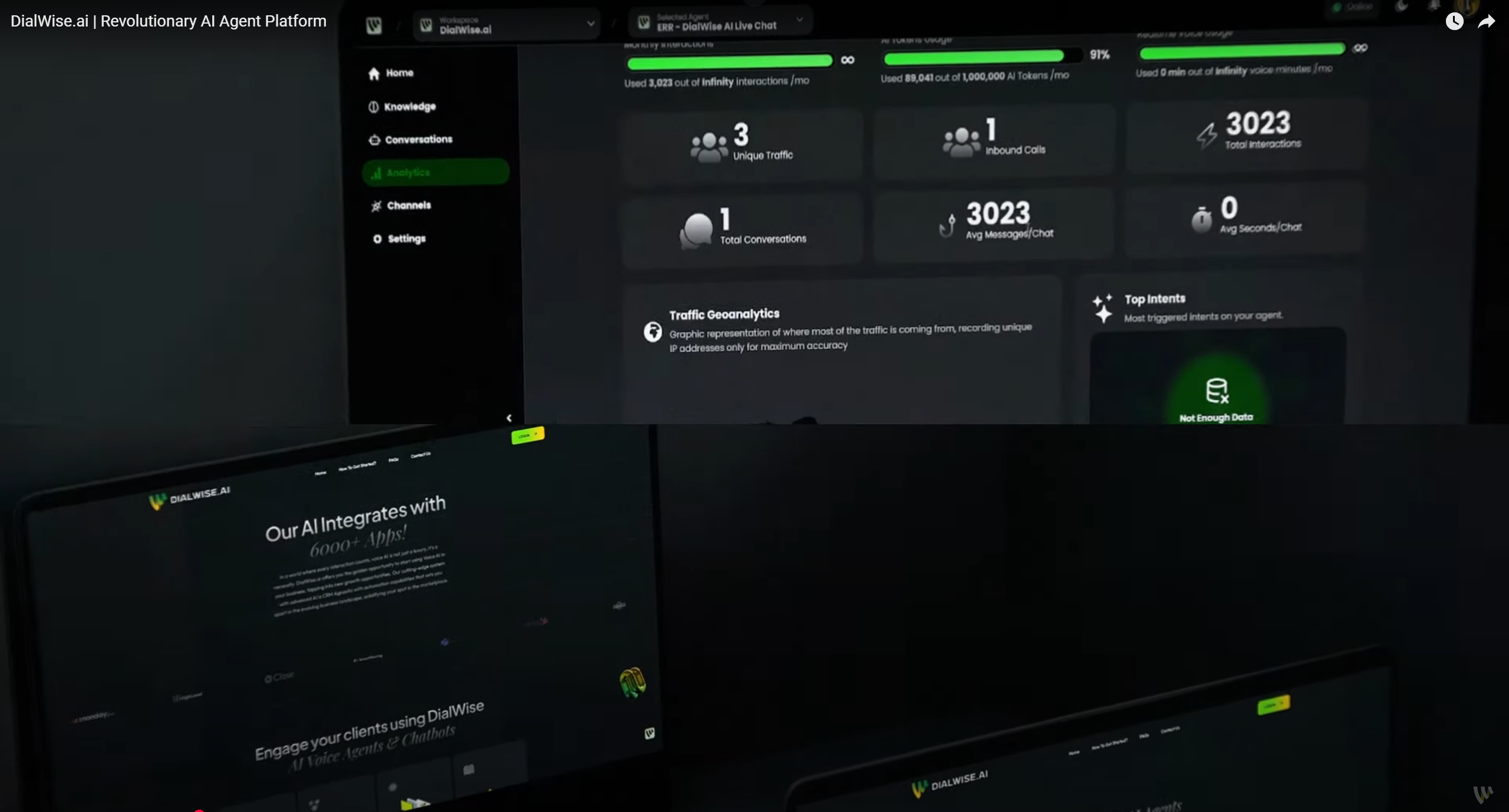Viewport: 1509px width, 812px height.
Task: Open the Knowledge menu label
Action: click(410, 107)
